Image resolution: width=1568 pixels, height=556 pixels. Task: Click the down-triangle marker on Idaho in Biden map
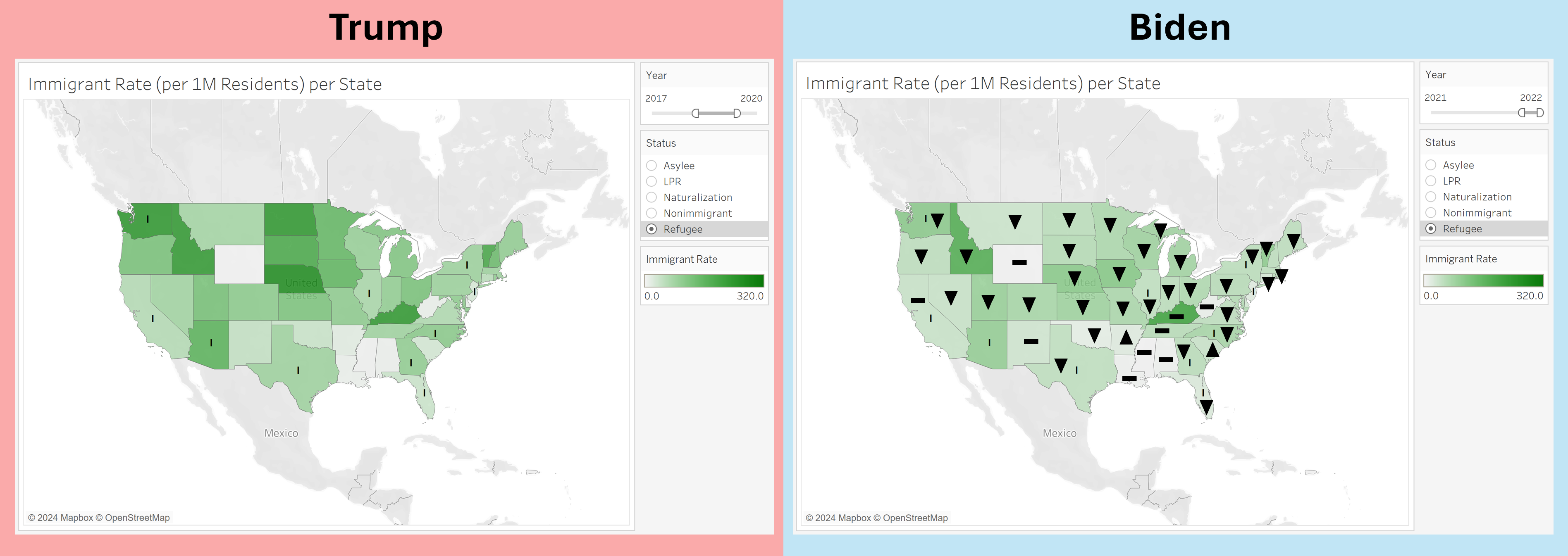tap(966, 257)
